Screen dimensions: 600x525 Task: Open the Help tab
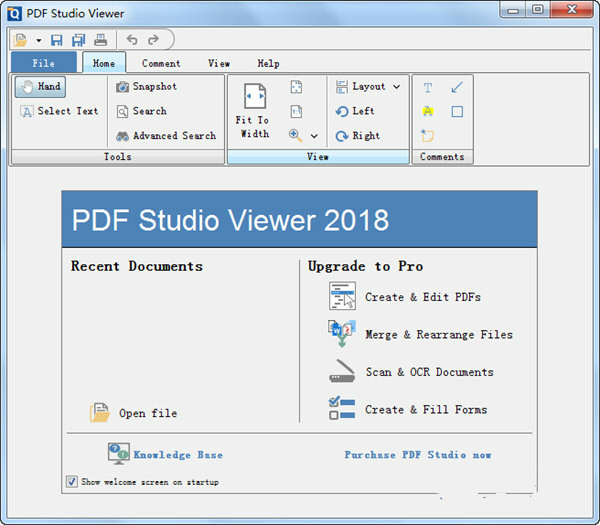tap(268, 63)
